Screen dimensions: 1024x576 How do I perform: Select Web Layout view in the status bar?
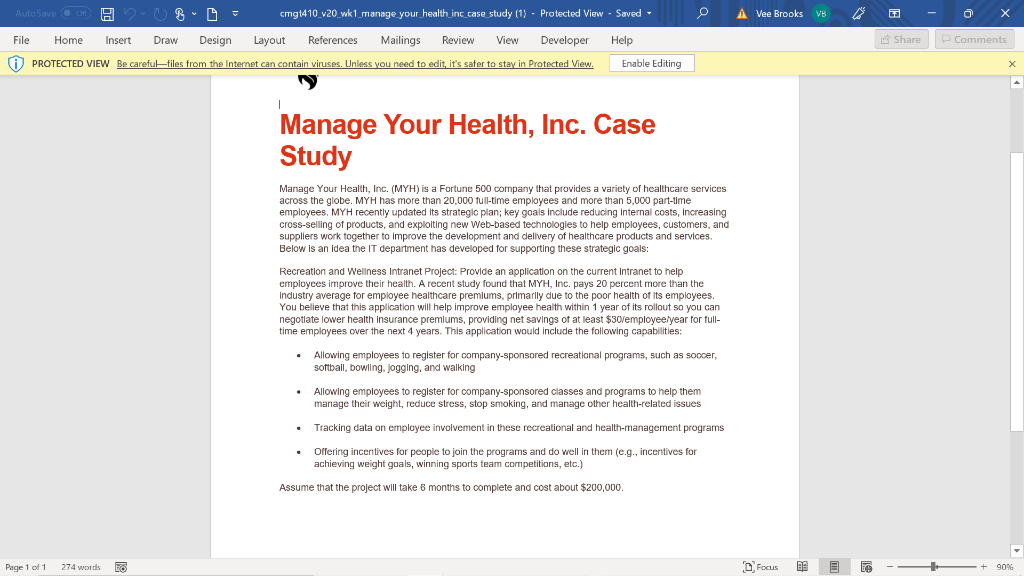868,566
